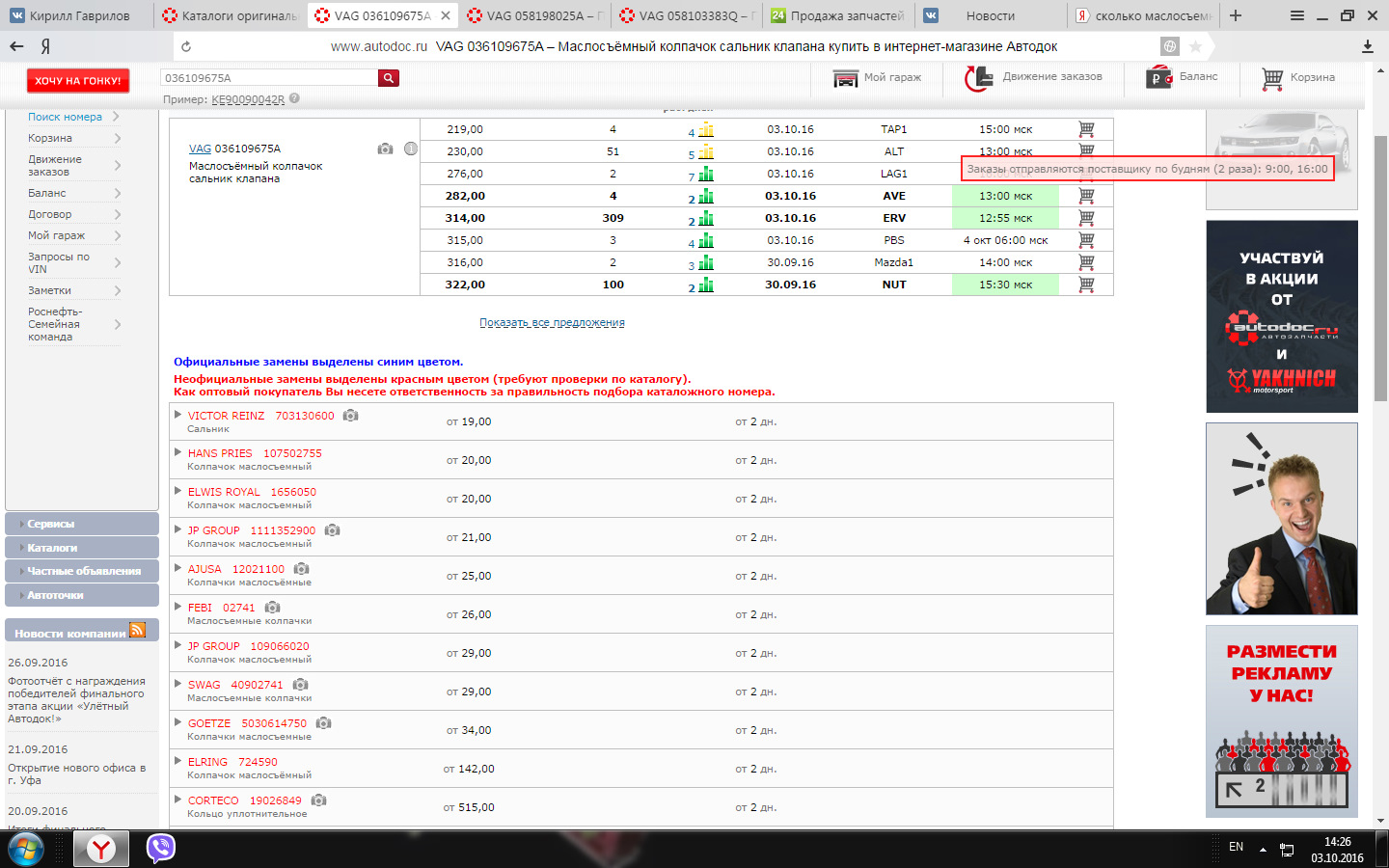The width and height of the screenshot is (1389, 868).
Task: View photo for JP GROUP 1111352900
Action: pyautogui.click(x=332, y=530)
